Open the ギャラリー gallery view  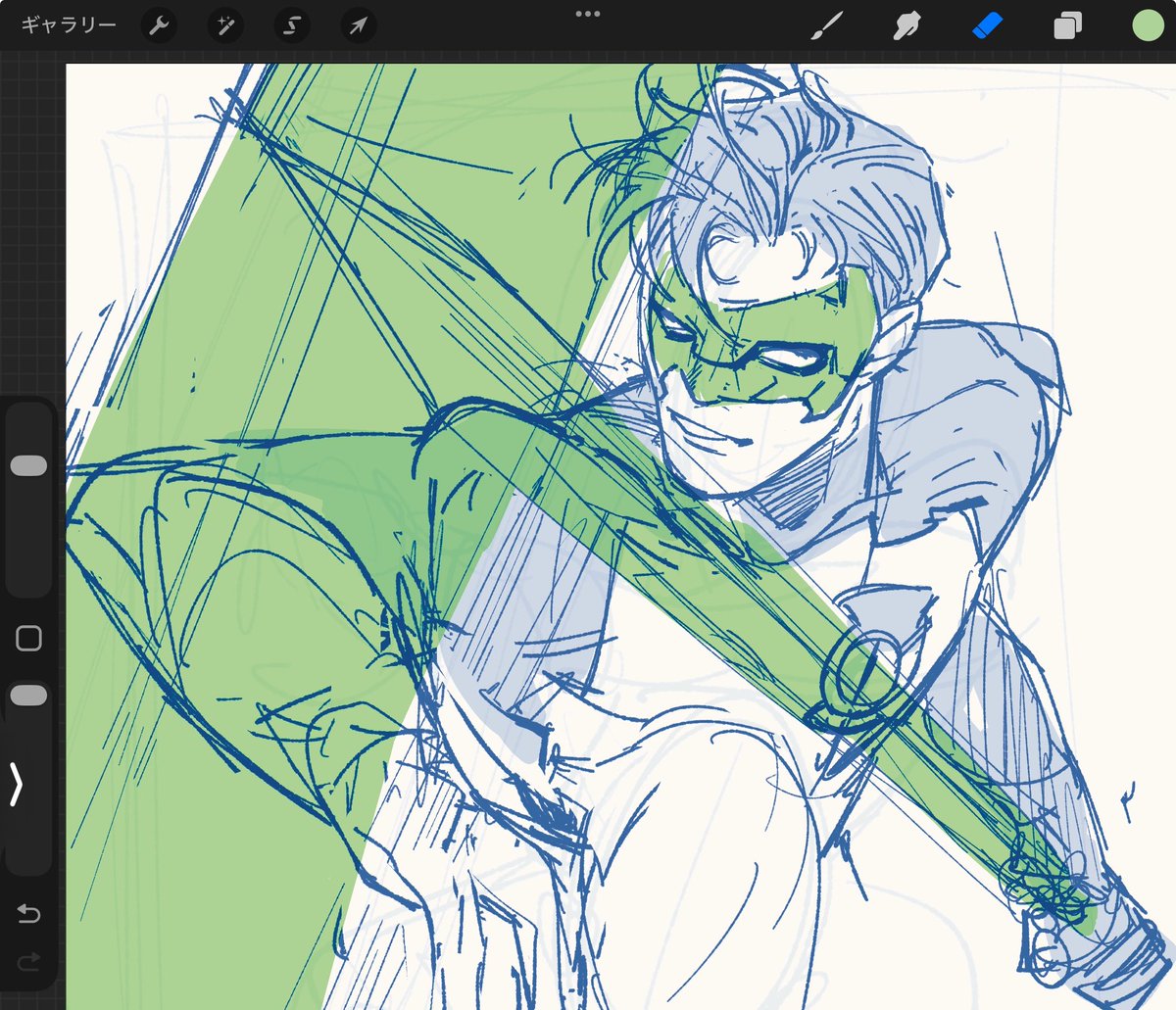pyautogui.click(x=68, y=24)
